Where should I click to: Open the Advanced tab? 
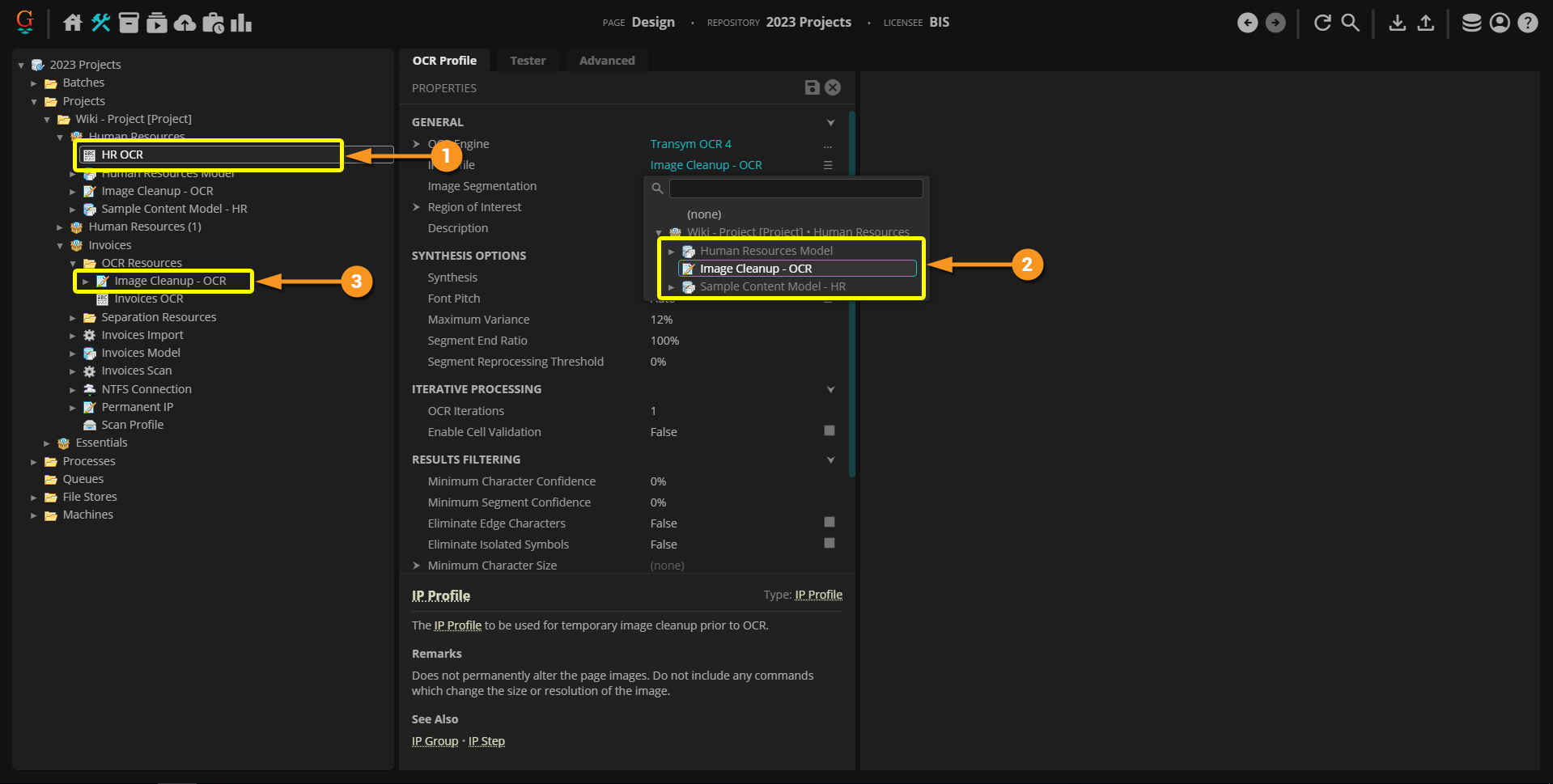pos(607,61)
